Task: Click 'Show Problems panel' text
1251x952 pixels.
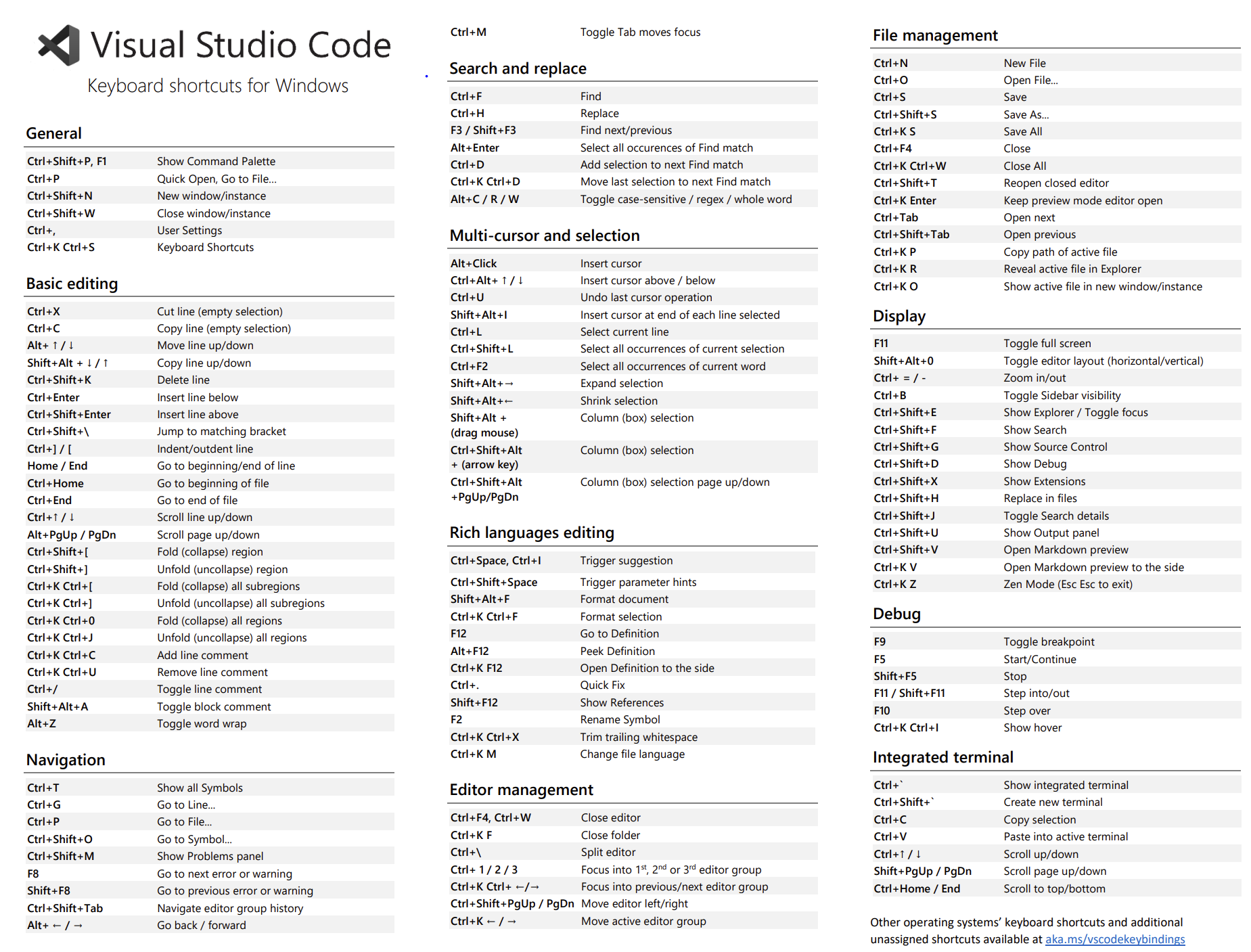Action: [x=210, y=856]
